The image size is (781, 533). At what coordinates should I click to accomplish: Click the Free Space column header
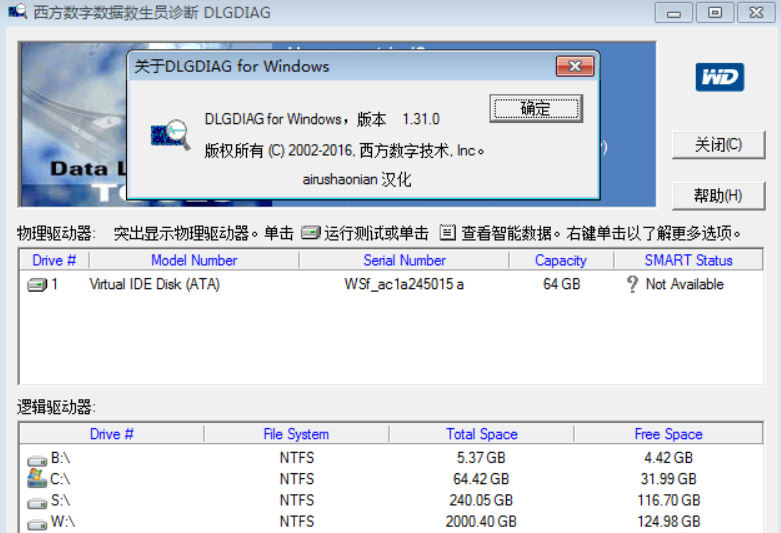tap(668, 434)
